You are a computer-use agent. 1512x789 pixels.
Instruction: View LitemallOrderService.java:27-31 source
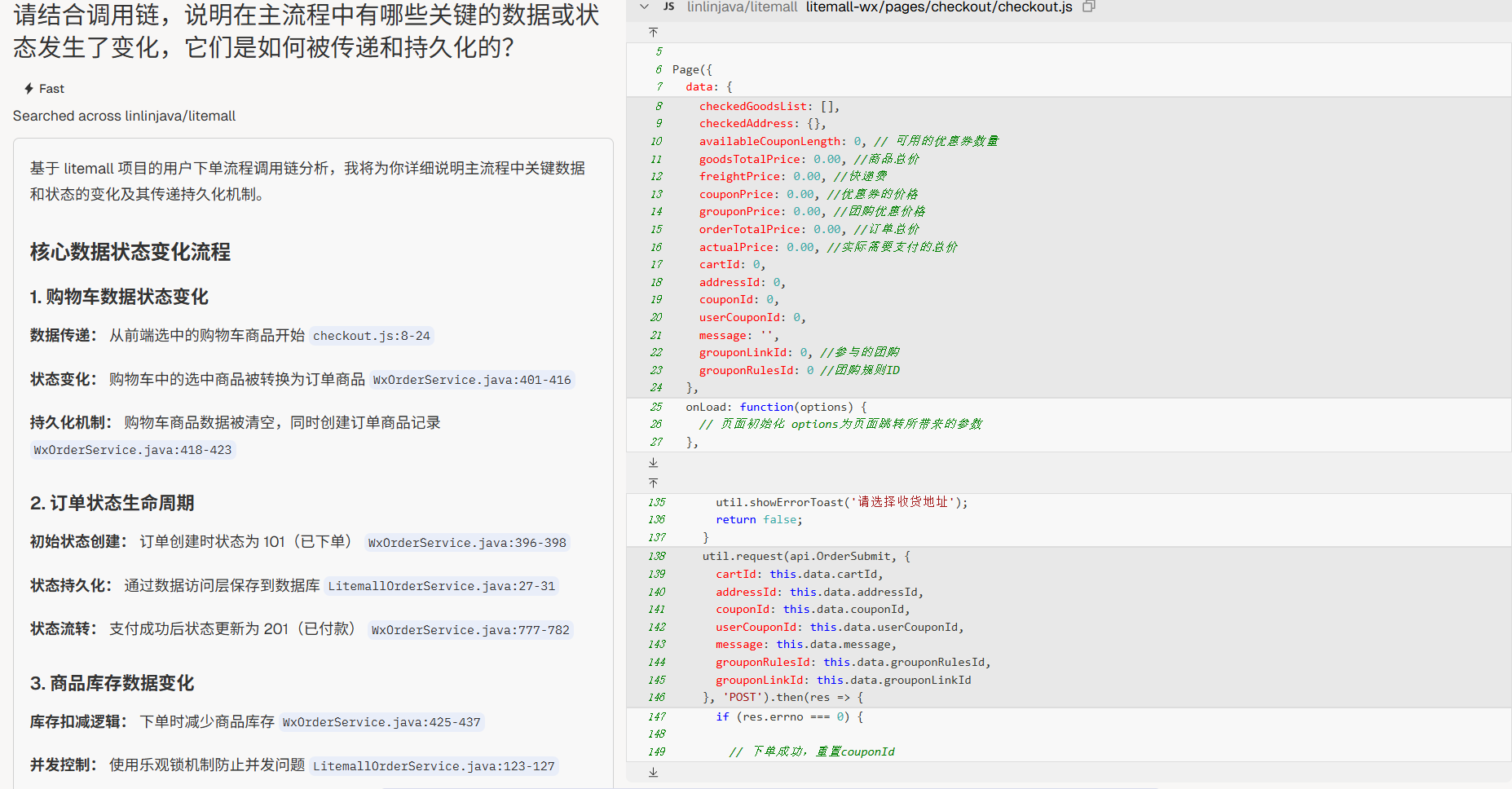point(441,586)
